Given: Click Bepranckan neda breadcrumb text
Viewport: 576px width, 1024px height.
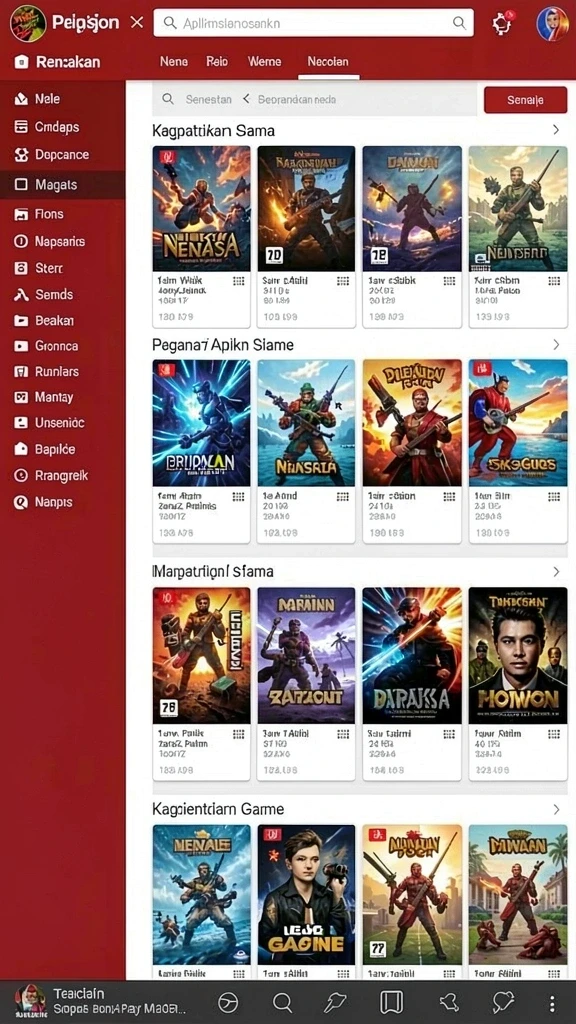Looking at the screenshot, I should (x=297, y=99).
